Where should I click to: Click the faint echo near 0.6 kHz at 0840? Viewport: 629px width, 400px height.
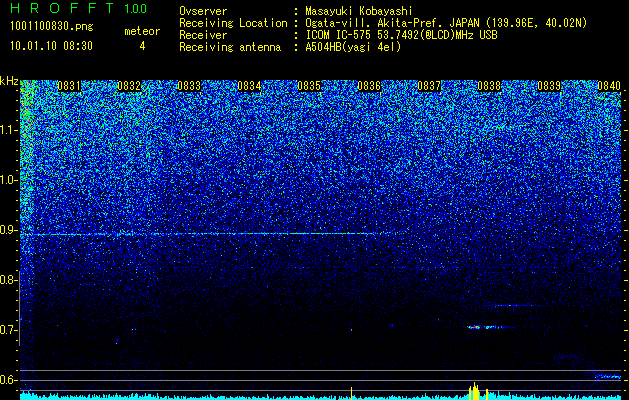pyautogui.click(x=608, y=376)
